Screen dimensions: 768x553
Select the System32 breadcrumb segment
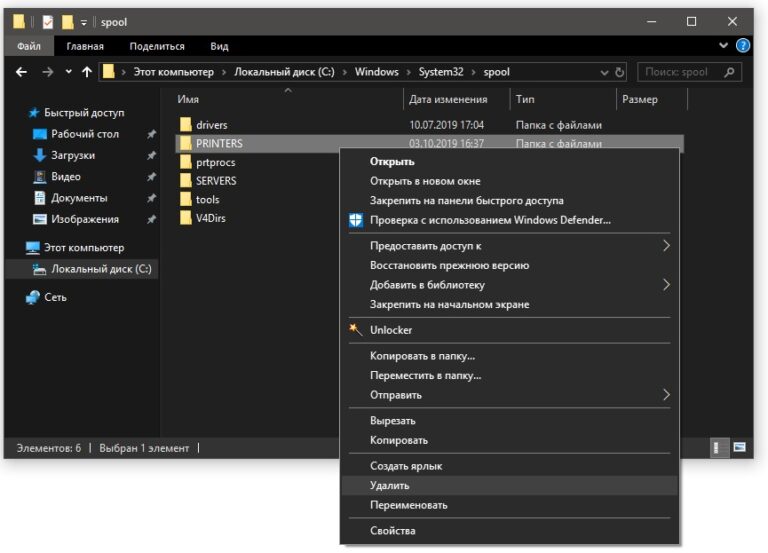coord(441,72)
